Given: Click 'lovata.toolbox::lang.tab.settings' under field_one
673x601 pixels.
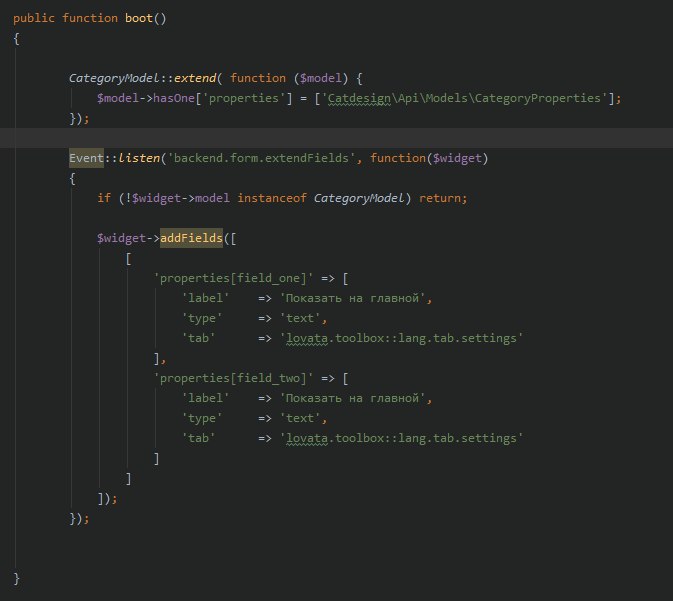Looking at the screenshot, I should click(x=401, y=338).
